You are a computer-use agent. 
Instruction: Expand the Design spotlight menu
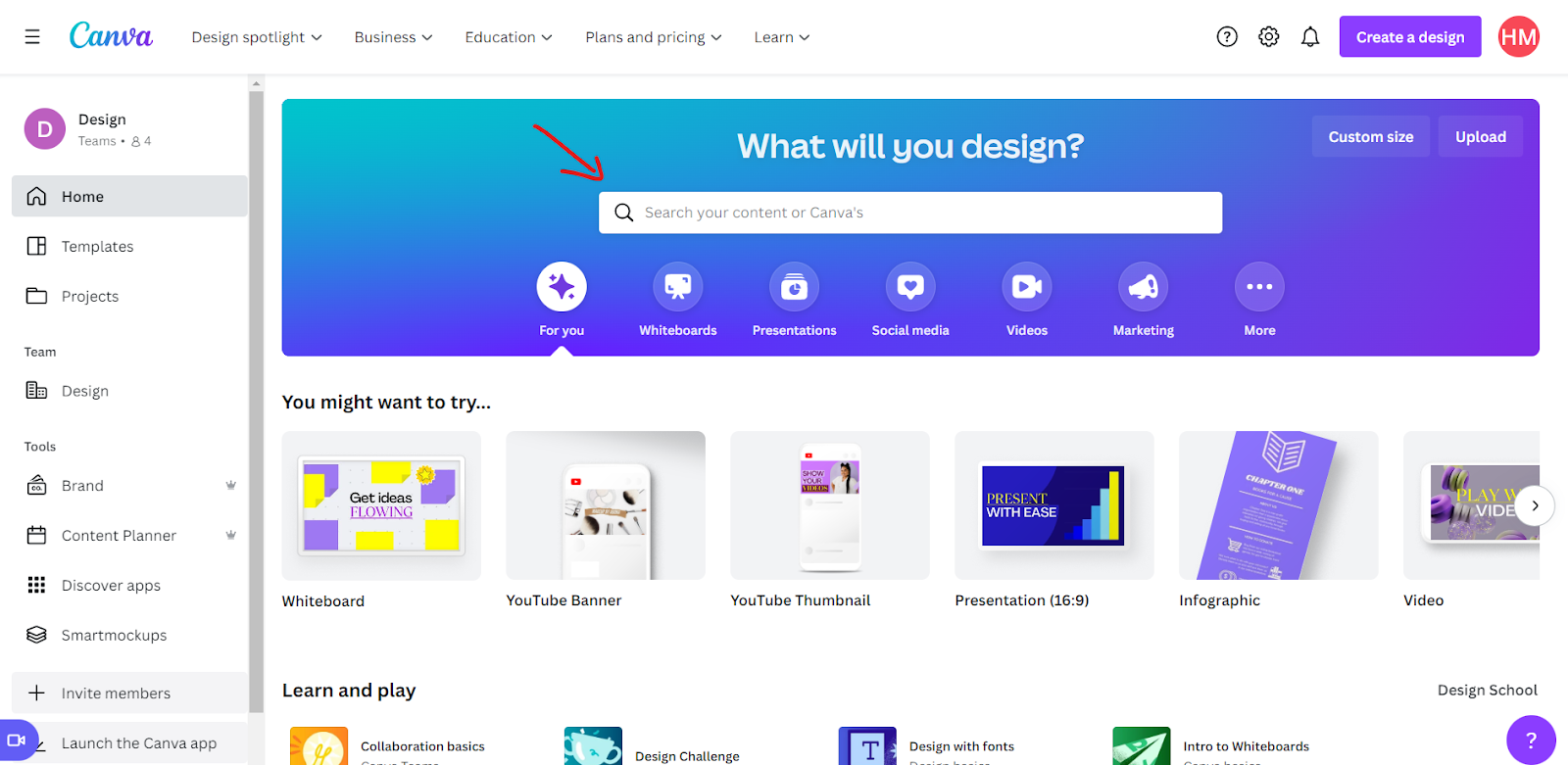pos(257,37)
